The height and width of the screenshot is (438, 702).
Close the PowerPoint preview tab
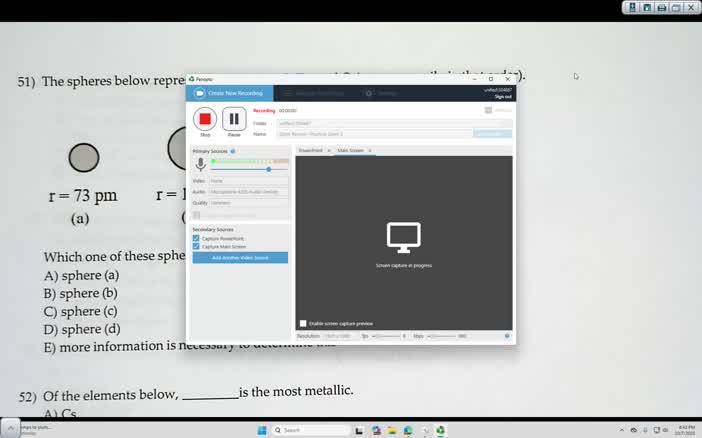[329, 150]
